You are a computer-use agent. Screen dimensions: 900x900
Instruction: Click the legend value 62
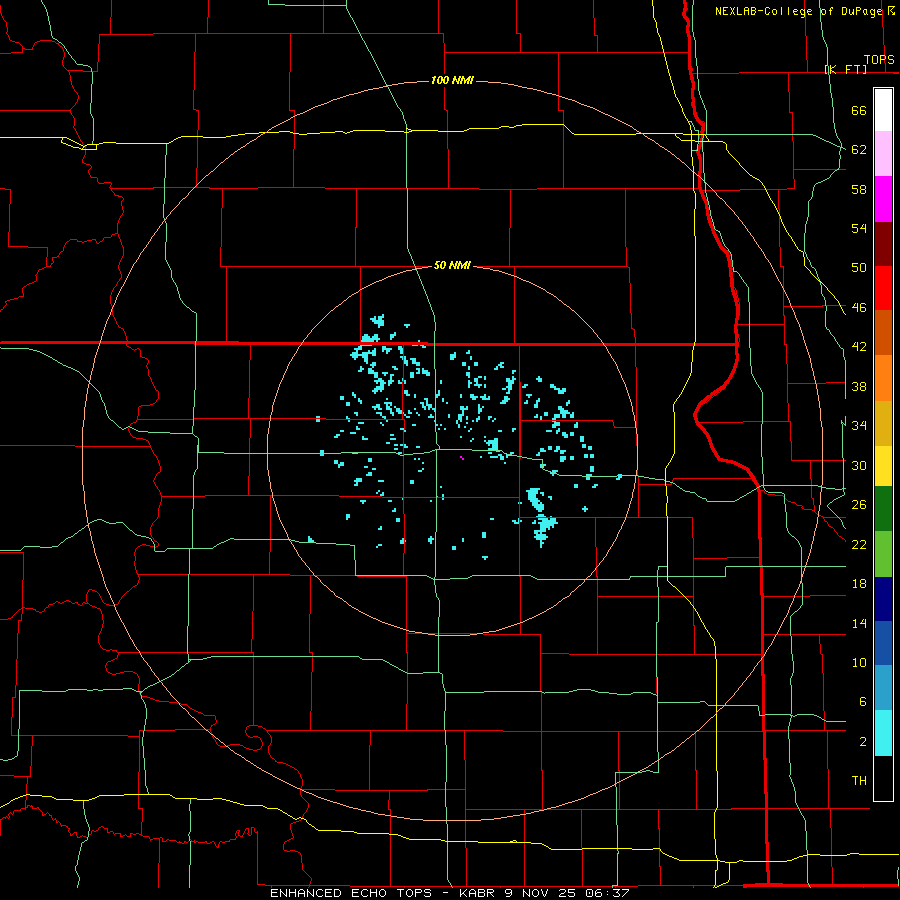pos(859,150)
